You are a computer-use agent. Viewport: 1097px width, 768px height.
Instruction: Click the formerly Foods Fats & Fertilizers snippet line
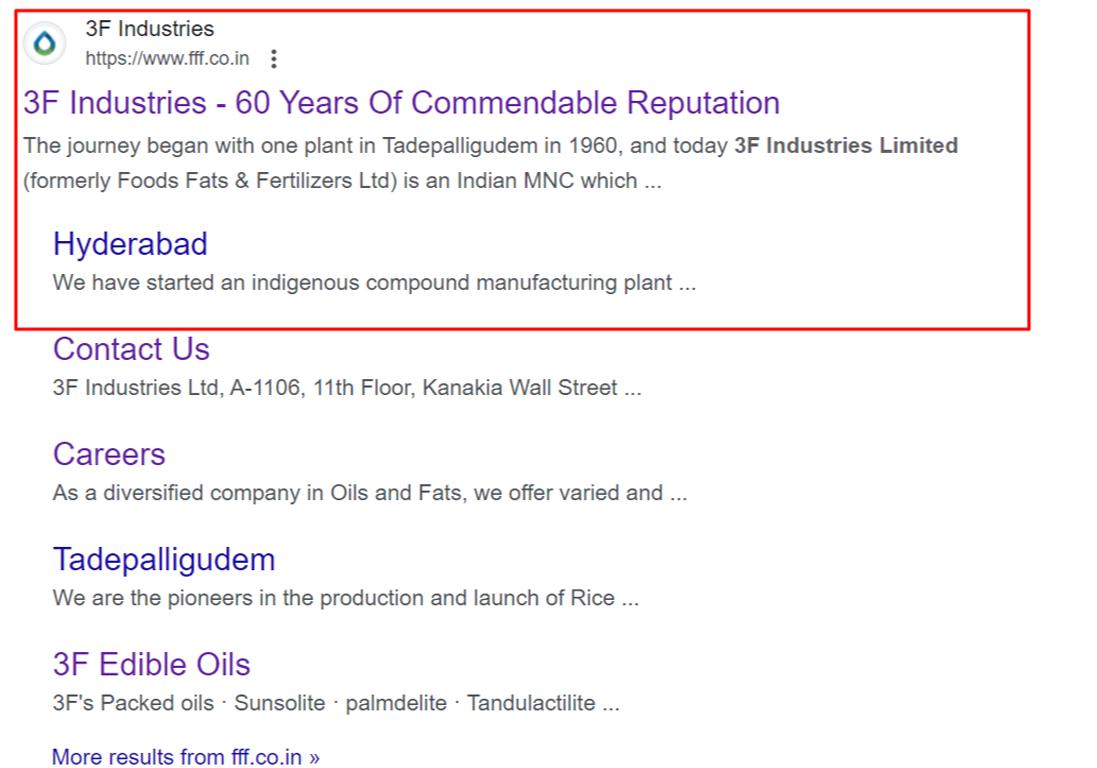(342, 181)
